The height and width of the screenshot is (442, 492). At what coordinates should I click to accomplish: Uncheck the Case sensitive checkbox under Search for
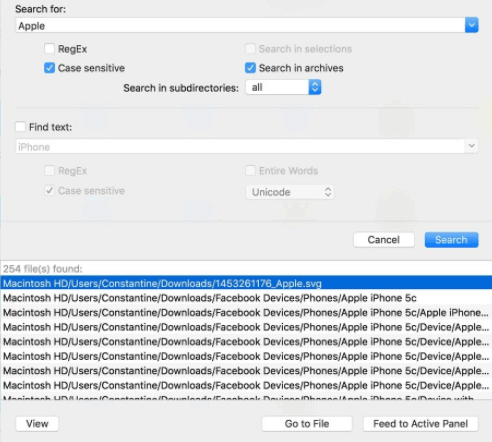[49, 68]
